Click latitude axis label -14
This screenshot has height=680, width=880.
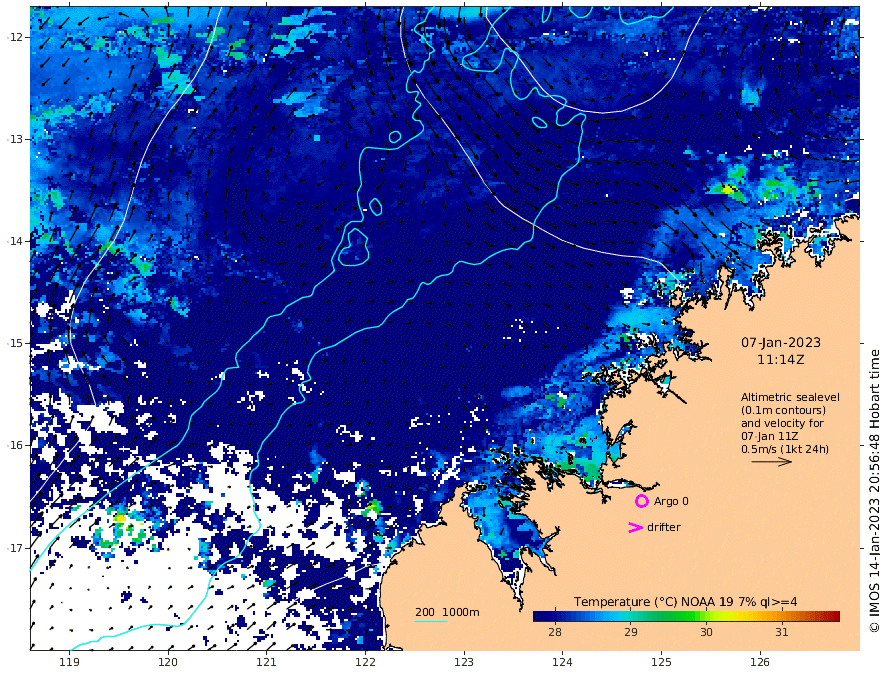pyautogui.click(x=15, y=241)
